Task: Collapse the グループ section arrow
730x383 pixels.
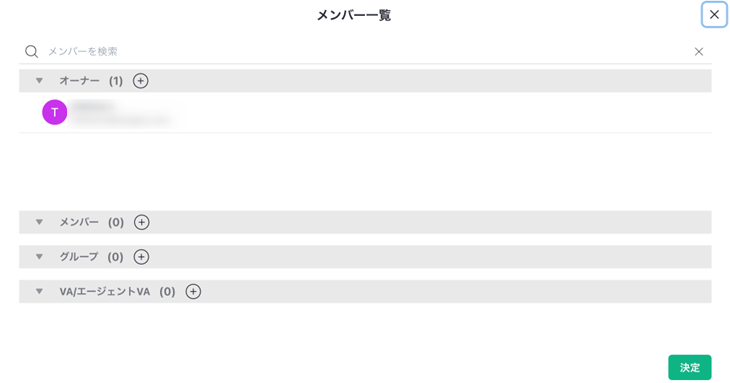Action: (x=40, y=257)
